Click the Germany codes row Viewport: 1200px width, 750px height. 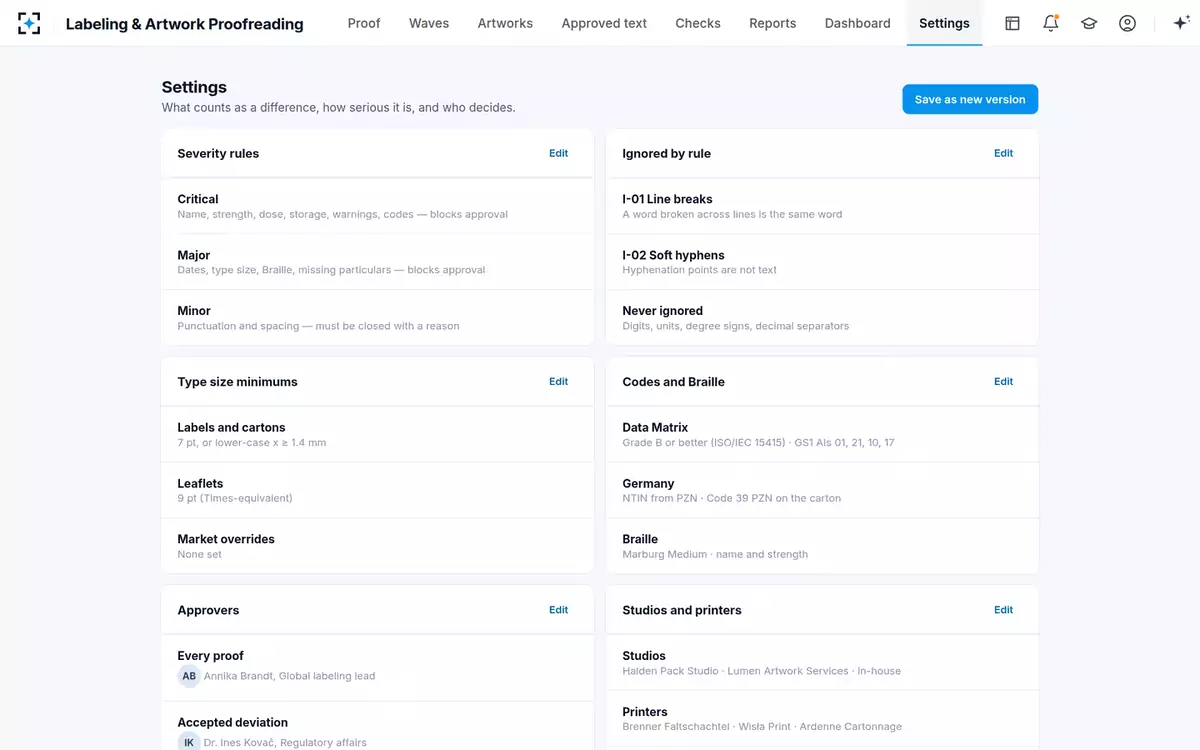coord(822,490)
